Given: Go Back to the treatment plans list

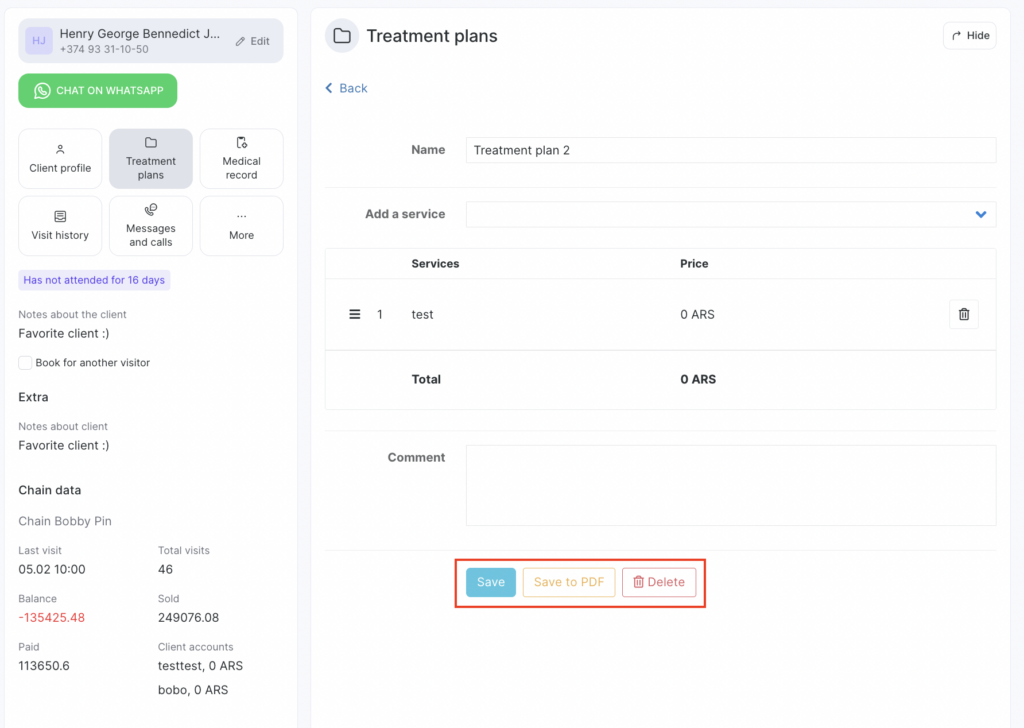Looking at the screenshot, I should (346, 88).
